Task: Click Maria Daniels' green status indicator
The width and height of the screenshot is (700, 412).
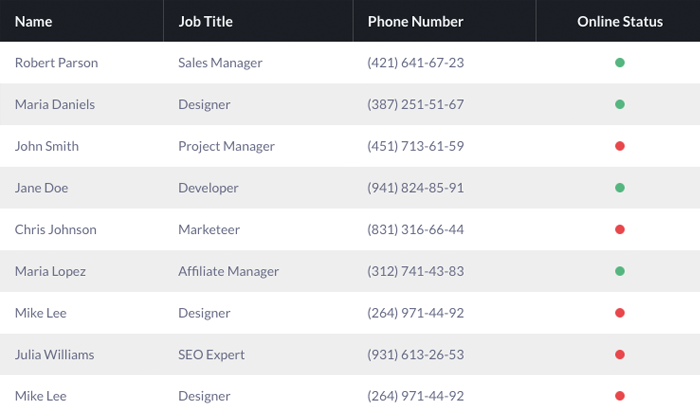Action: [x=620, y=104]
